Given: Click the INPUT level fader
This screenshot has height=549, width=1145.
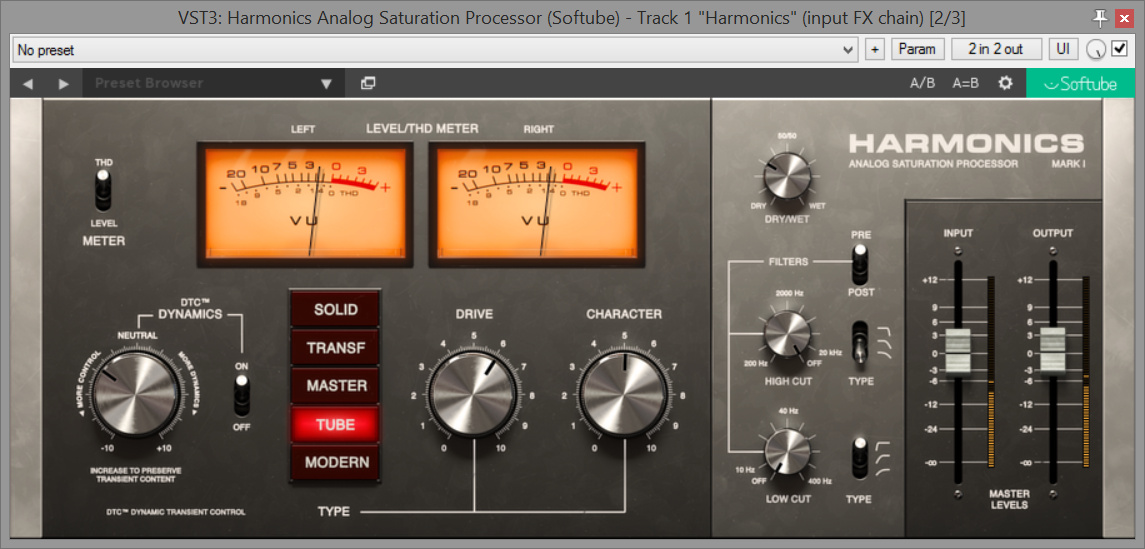Looking at the screenshot, I should click(x=958, y=351).
